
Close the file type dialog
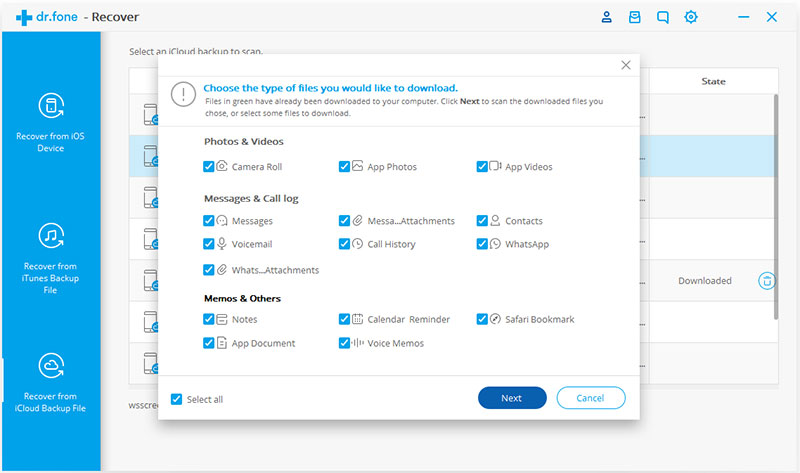[x=626, y=65]
